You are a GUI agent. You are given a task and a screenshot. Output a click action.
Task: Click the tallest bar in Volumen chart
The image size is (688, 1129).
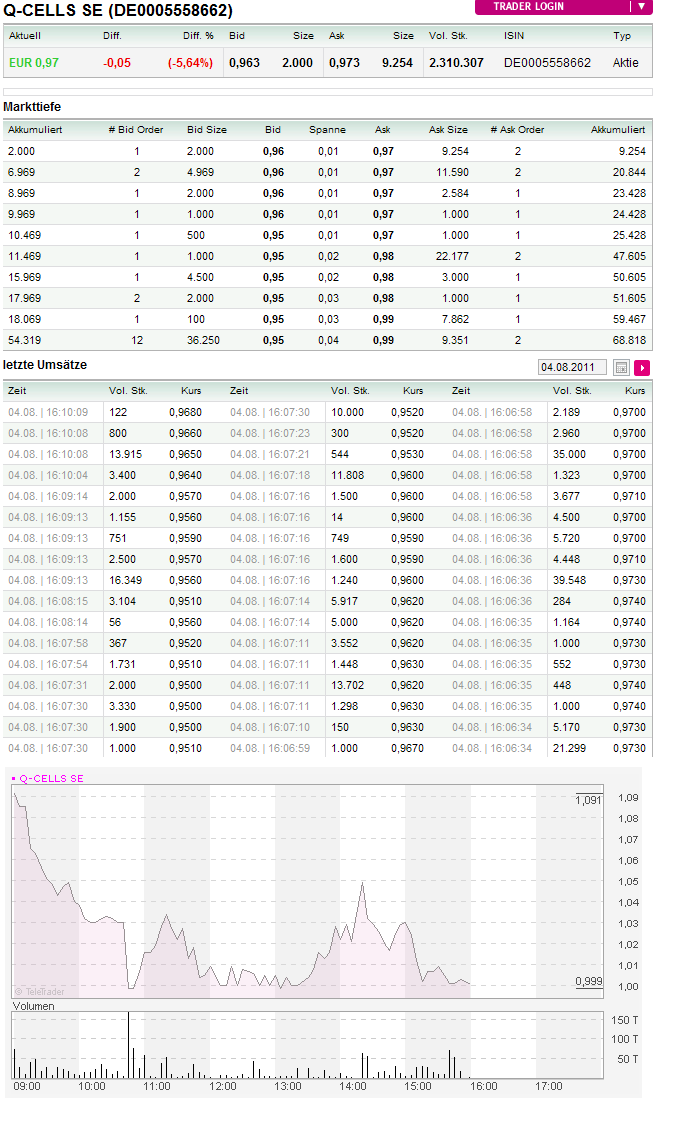128,1043
